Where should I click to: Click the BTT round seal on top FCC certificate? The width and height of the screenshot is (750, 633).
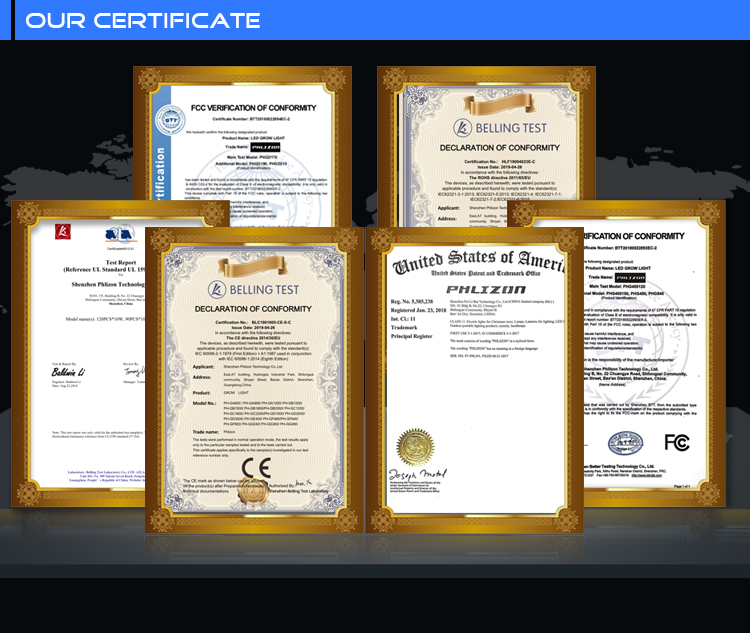point(171,120)
